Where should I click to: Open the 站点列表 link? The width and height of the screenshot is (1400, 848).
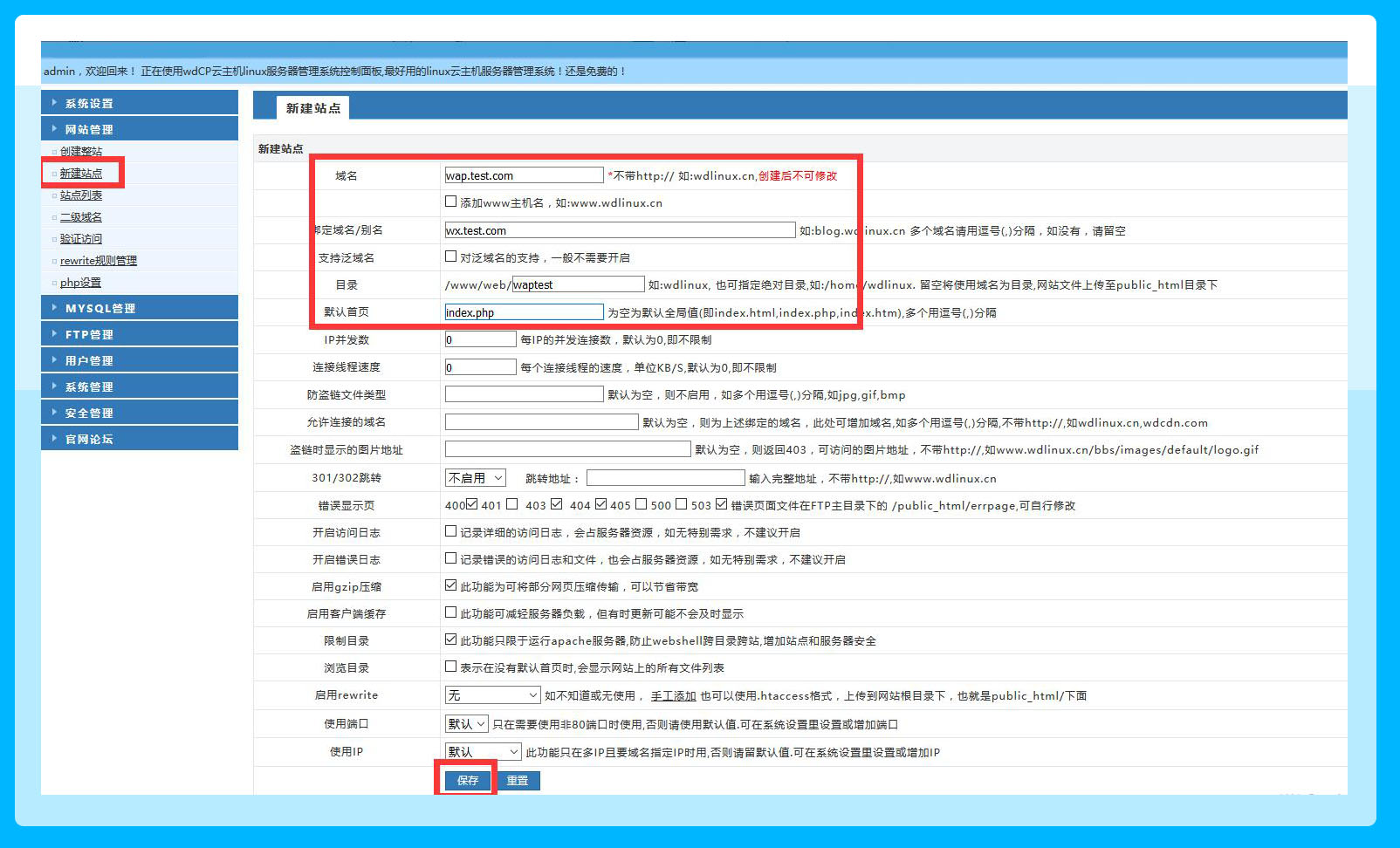(81, 195)
